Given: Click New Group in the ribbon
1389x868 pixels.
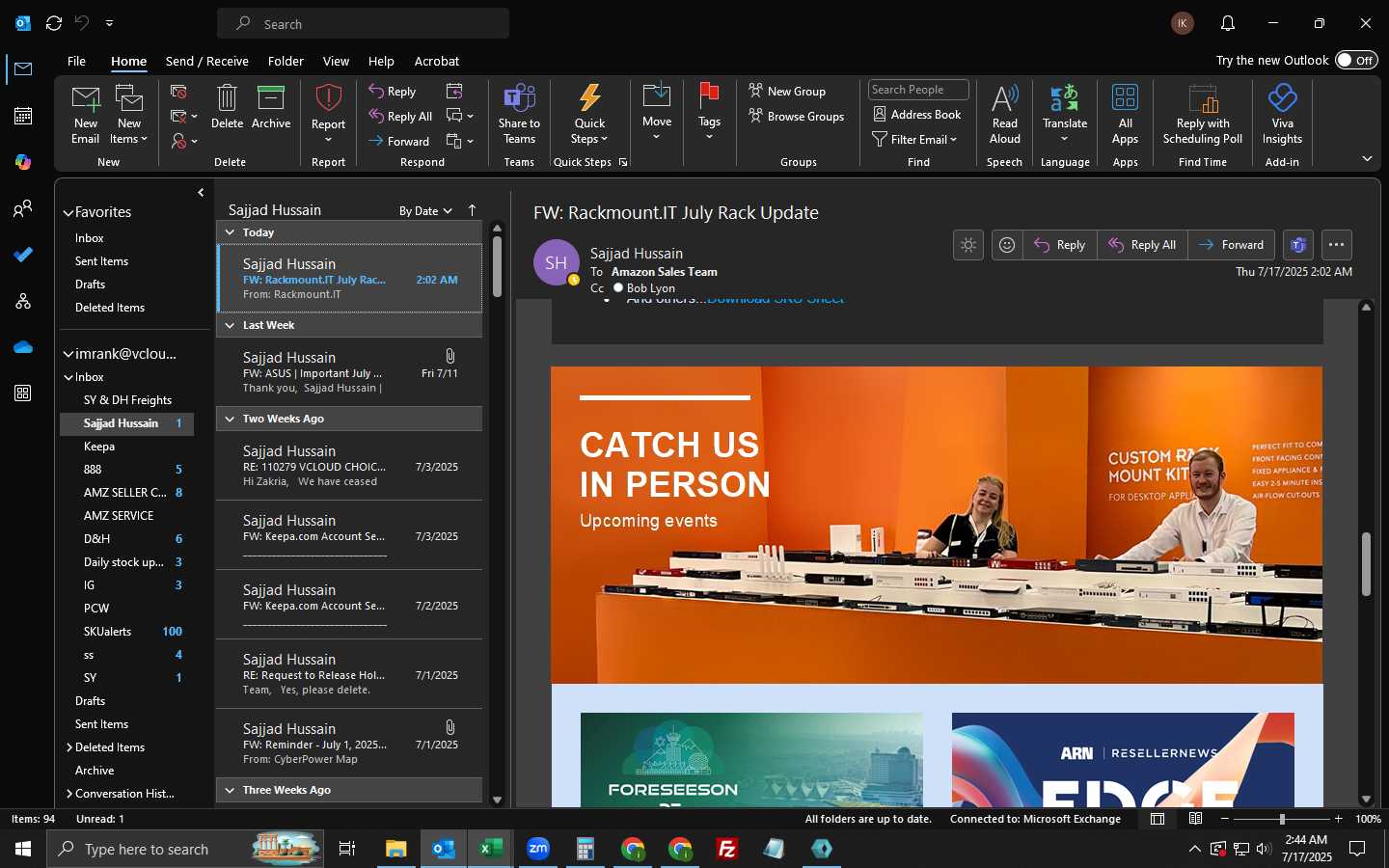Looking at the screenshot, I should (787, 91).
